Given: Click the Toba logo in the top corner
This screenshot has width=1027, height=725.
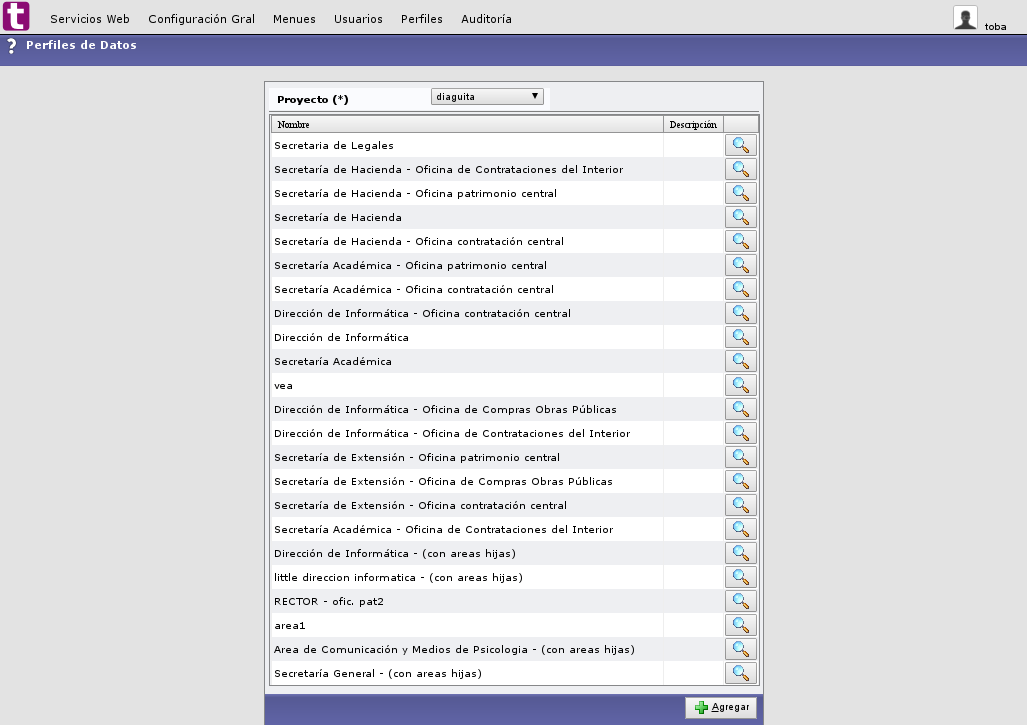Looking at the screenshot, I should [x=14, y=16].
